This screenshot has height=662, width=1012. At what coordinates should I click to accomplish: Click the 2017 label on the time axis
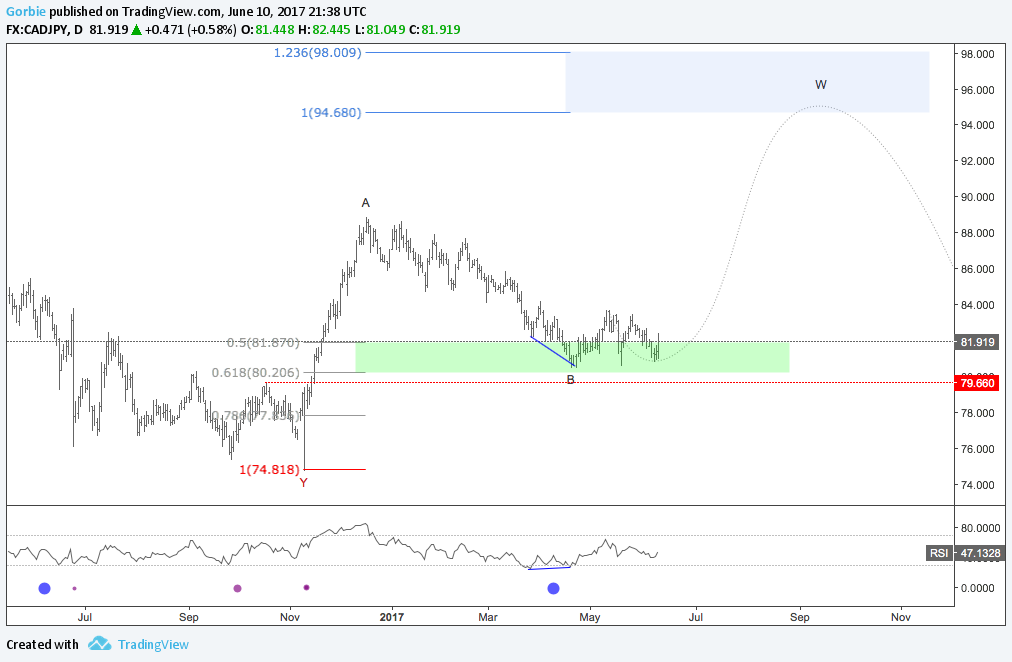pyautogui.click(x=391, y=617)
